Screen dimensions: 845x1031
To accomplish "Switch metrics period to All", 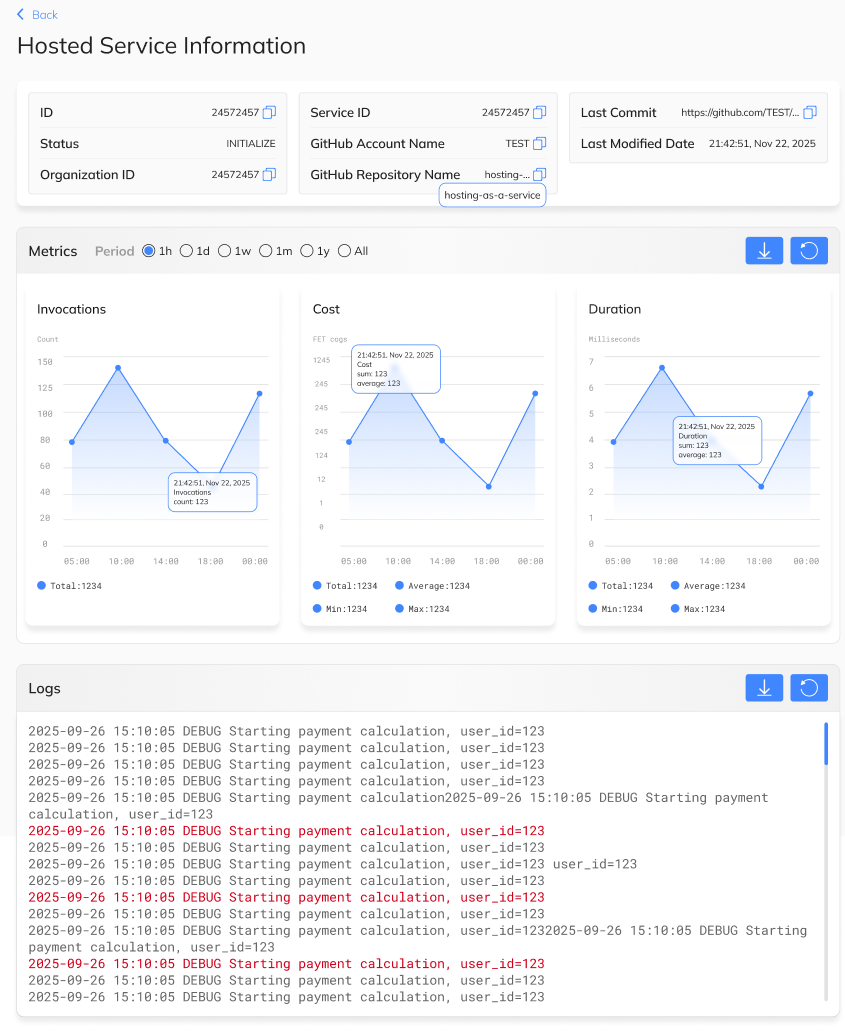I will click(x=343, y=251).
